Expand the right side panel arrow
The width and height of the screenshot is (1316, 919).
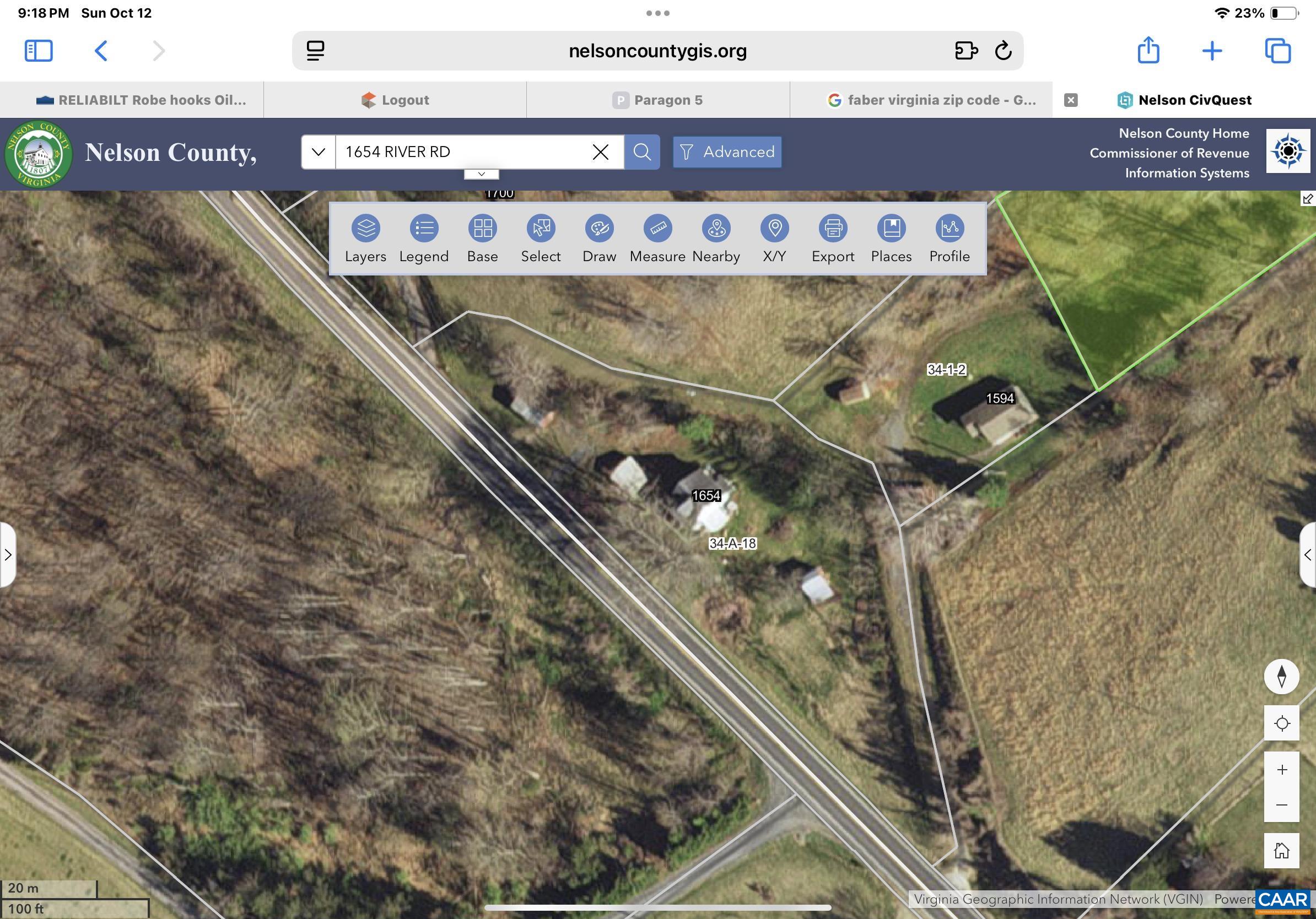coord(1307,555)
